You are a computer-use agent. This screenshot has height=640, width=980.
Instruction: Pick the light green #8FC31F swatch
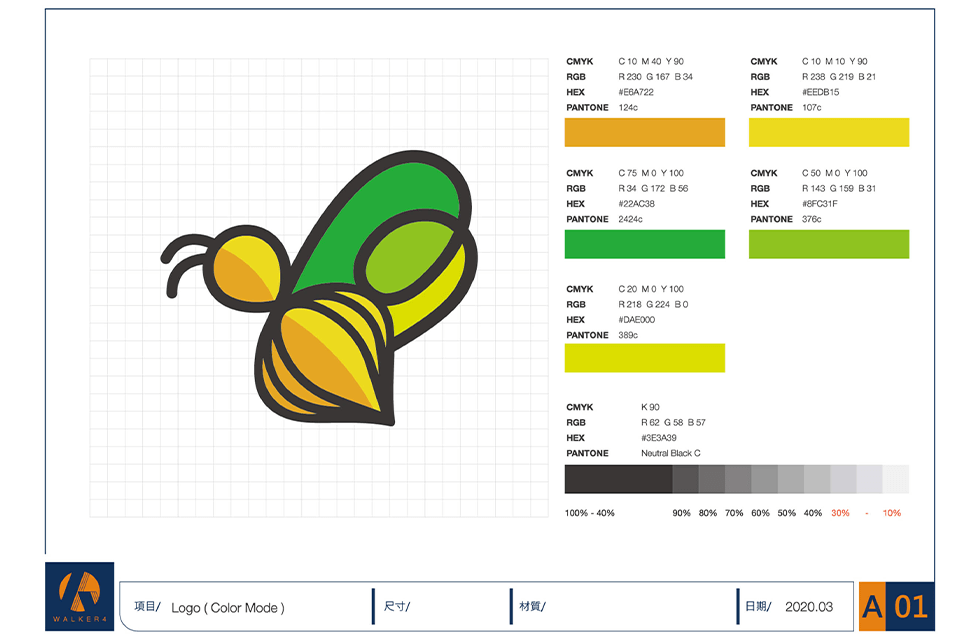[828, 244]
